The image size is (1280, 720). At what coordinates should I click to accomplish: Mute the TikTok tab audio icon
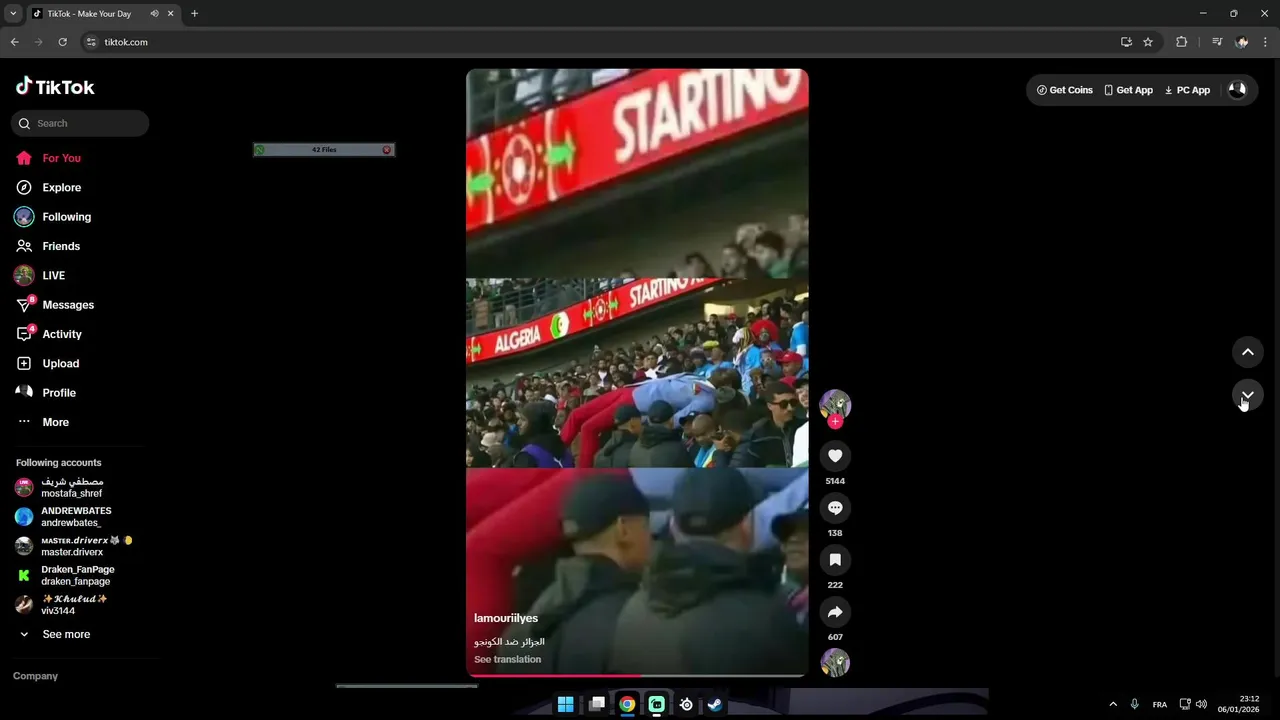pyautogui.click(x=154, y=13)
